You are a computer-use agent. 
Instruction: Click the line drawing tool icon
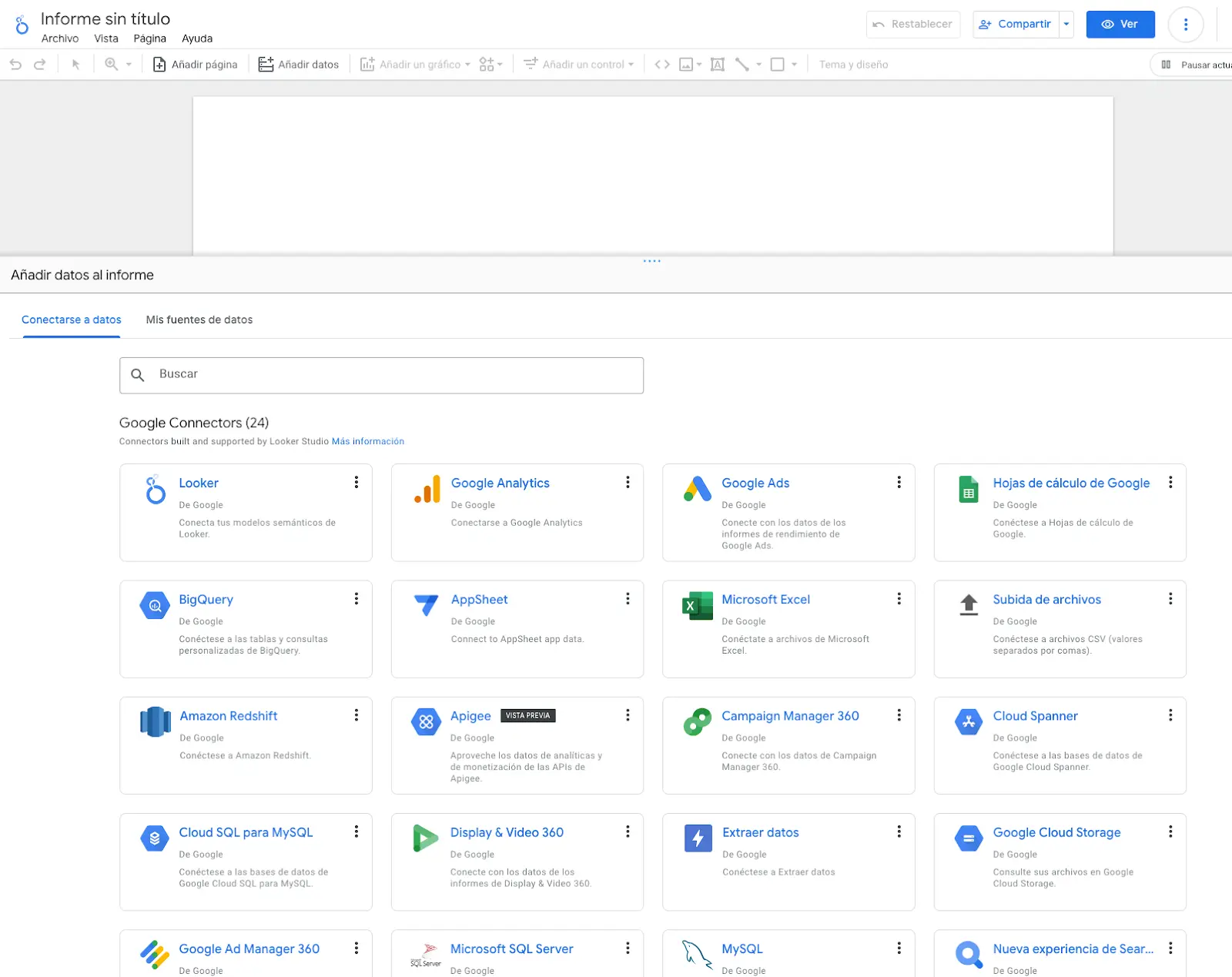coord(742,65)
